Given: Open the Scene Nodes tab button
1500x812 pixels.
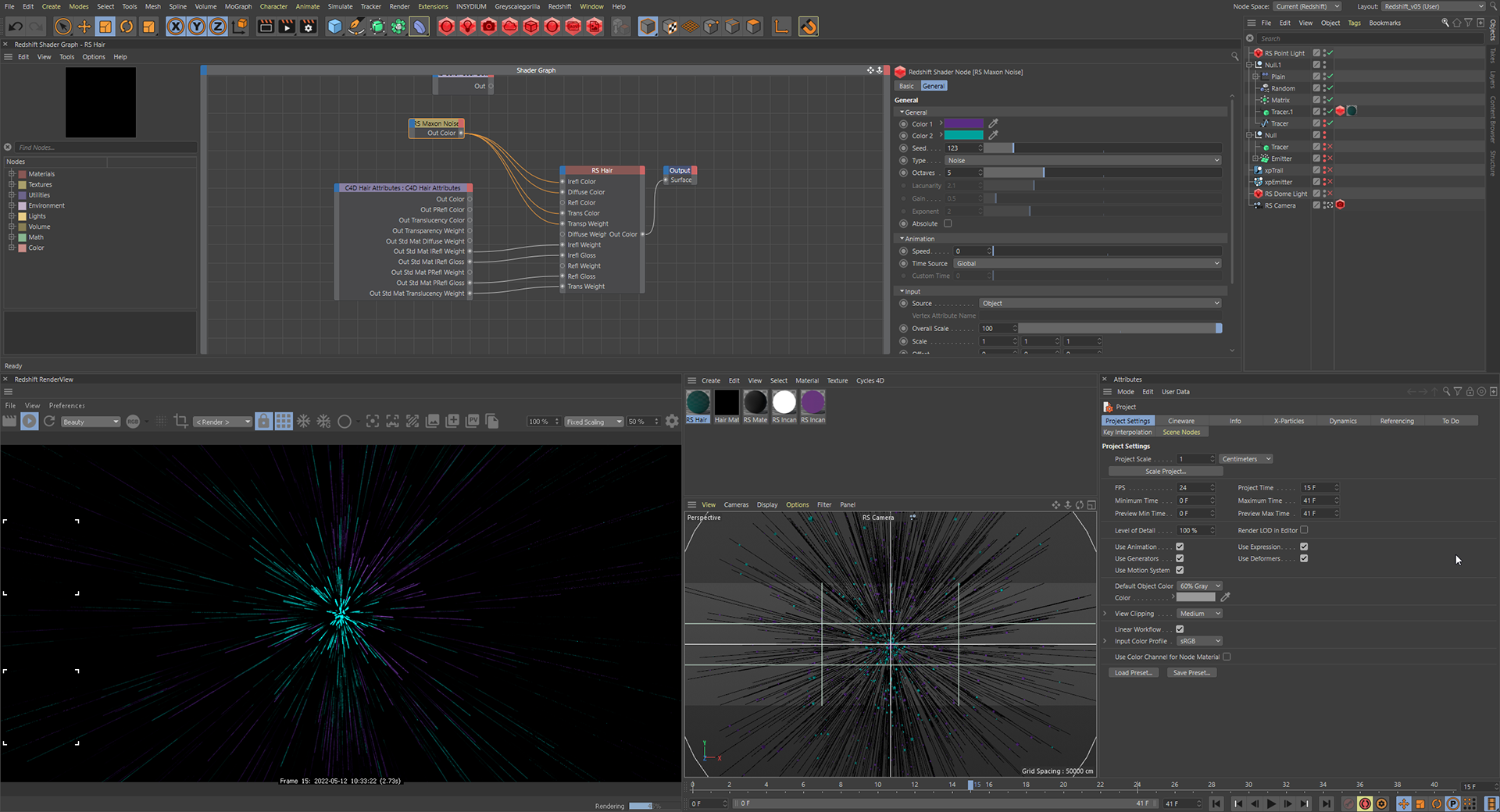Looking at the screenshot, I should click(x=1181, y=432).
